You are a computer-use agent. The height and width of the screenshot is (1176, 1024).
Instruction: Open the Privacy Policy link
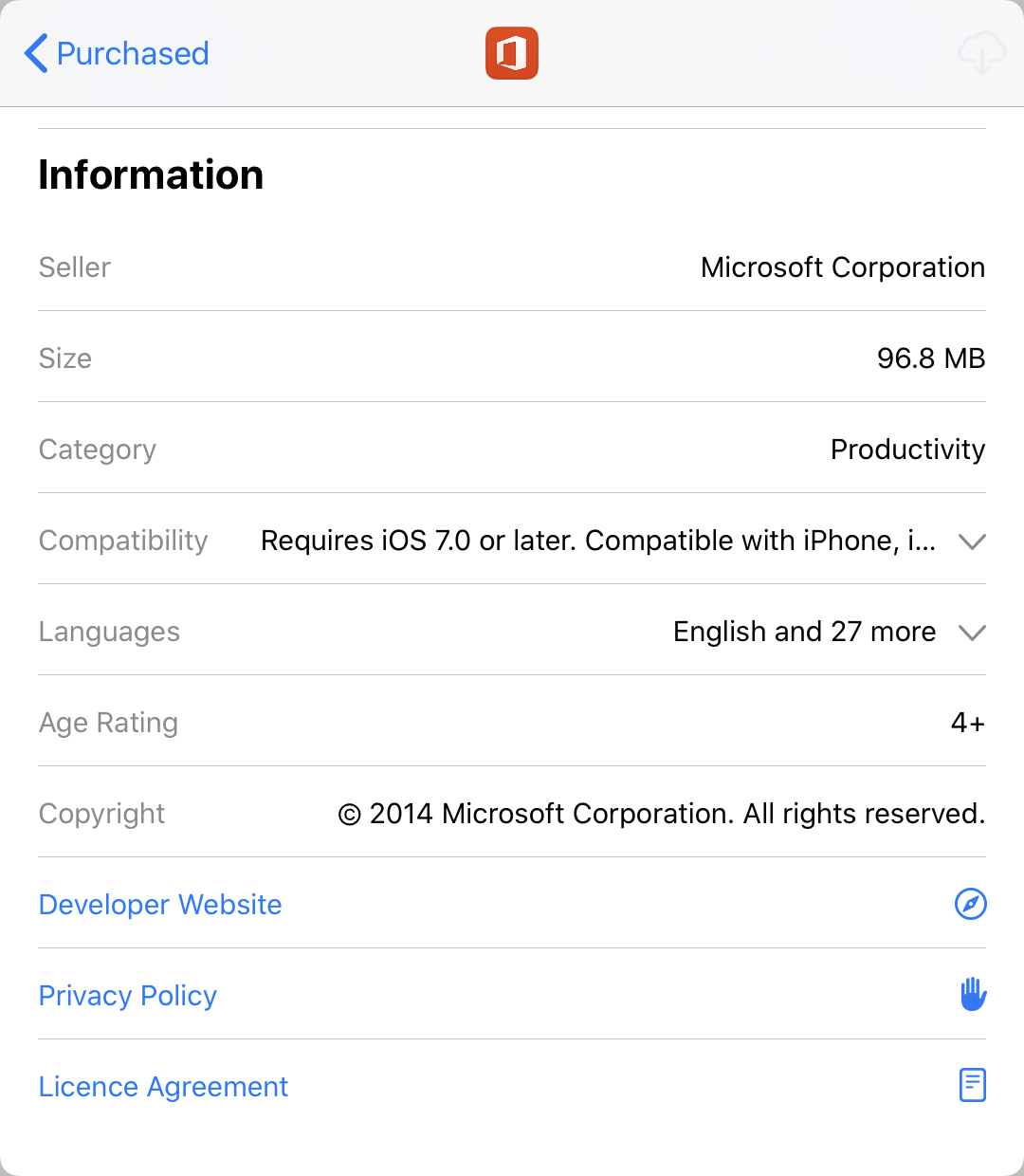click(x=128, y=996)
